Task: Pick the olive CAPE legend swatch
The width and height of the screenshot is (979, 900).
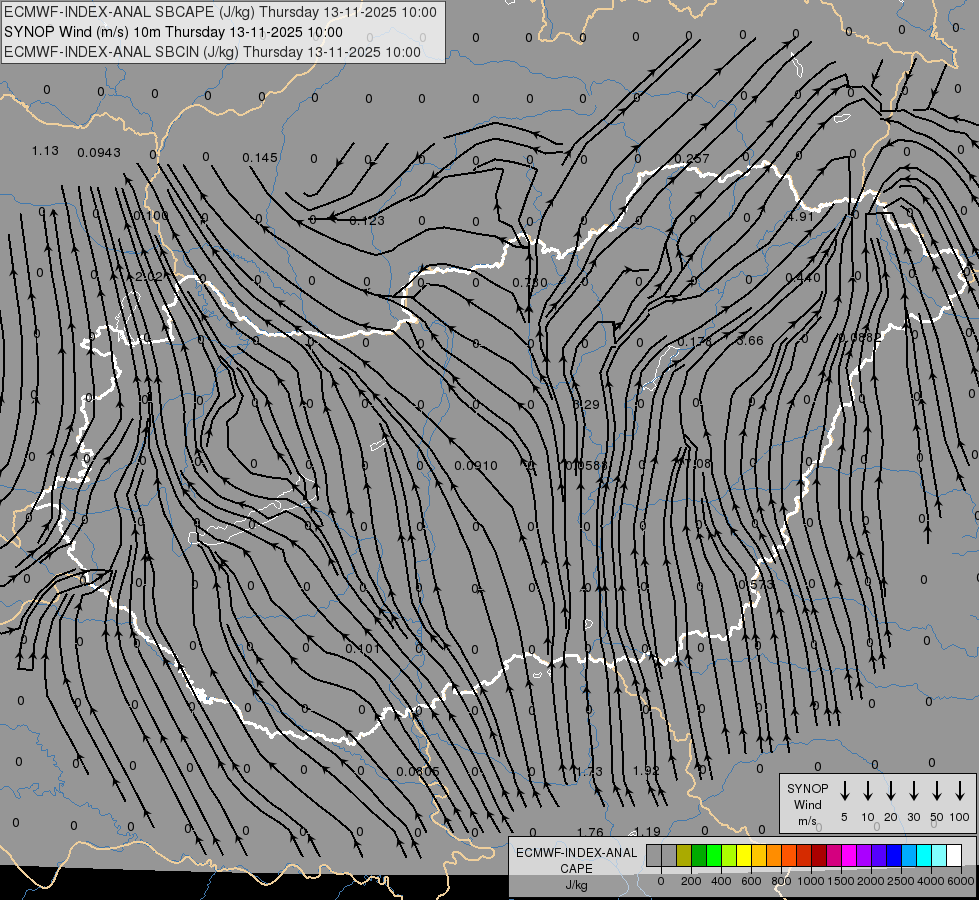Action: click(684, 855)
